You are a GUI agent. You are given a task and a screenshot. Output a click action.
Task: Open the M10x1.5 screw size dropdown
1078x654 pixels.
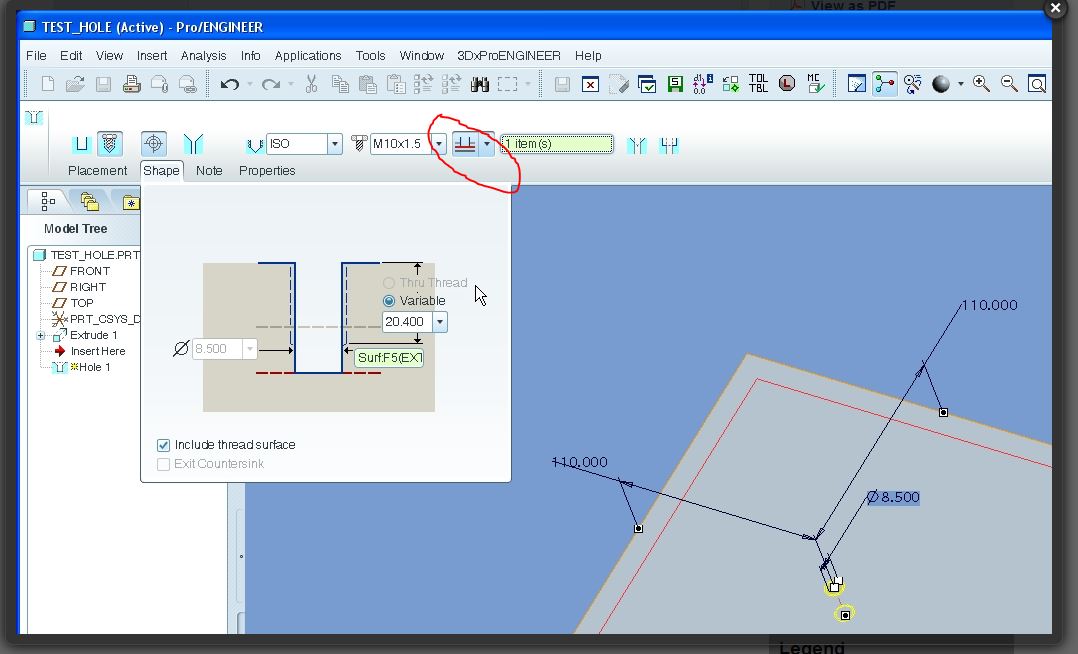(x=439, y=144)
